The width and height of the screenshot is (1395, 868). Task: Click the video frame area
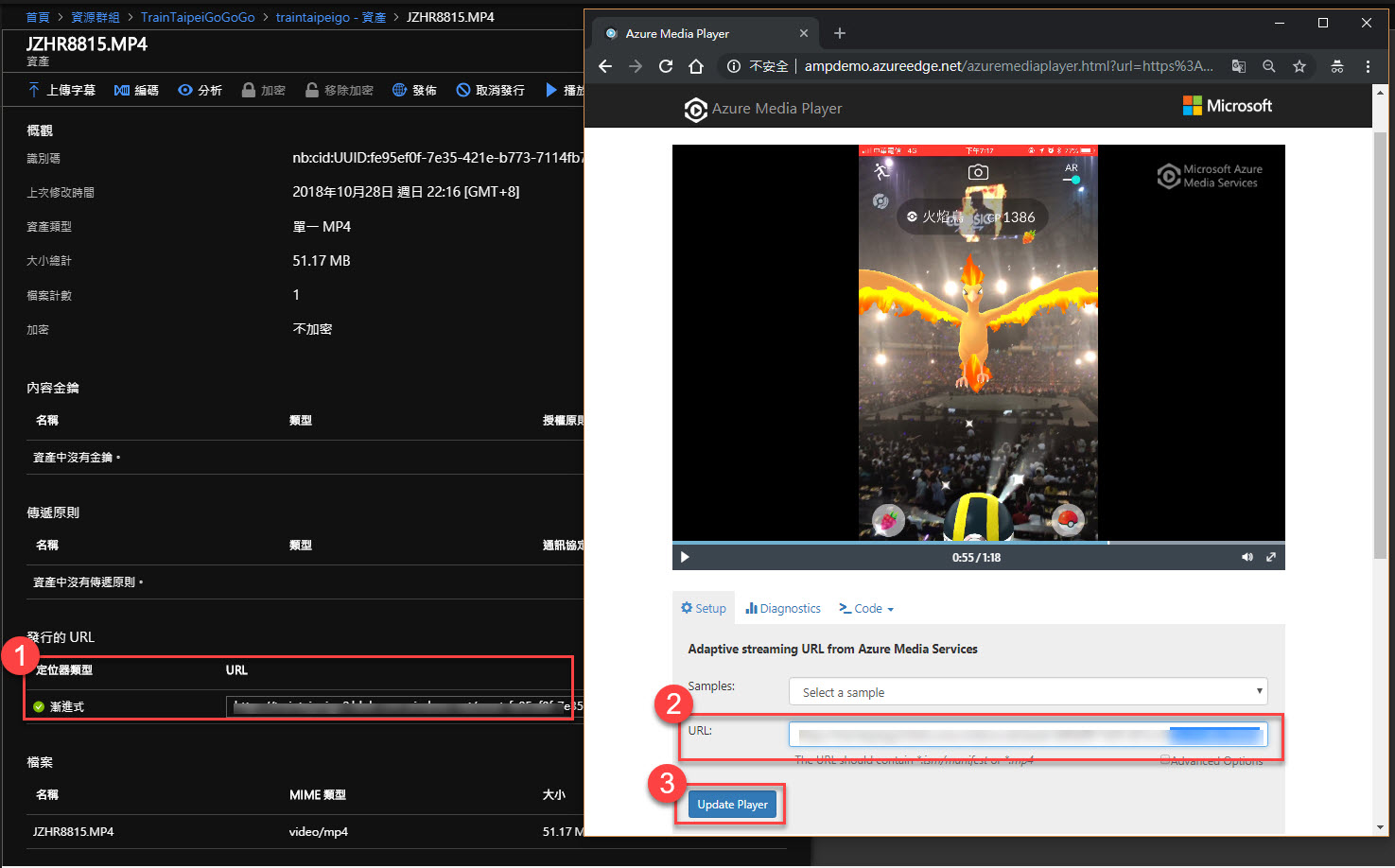(978, 342)
